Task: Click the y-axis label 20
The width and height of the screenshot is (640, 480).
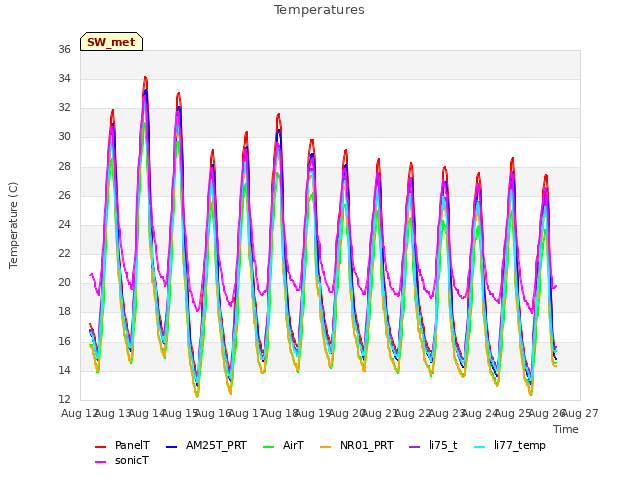Action: 64,282
